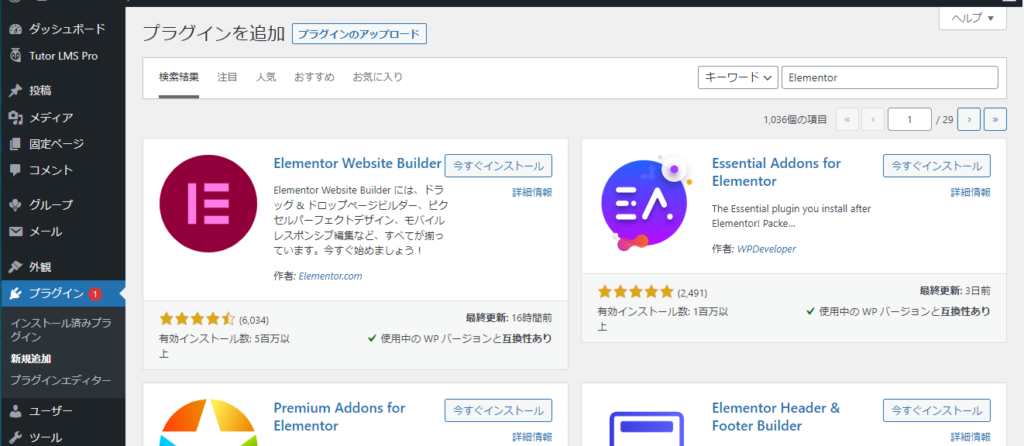Click the 最終更新: 3日前 text
This screenshot has height=446, width=1024.
click(955, 291)
